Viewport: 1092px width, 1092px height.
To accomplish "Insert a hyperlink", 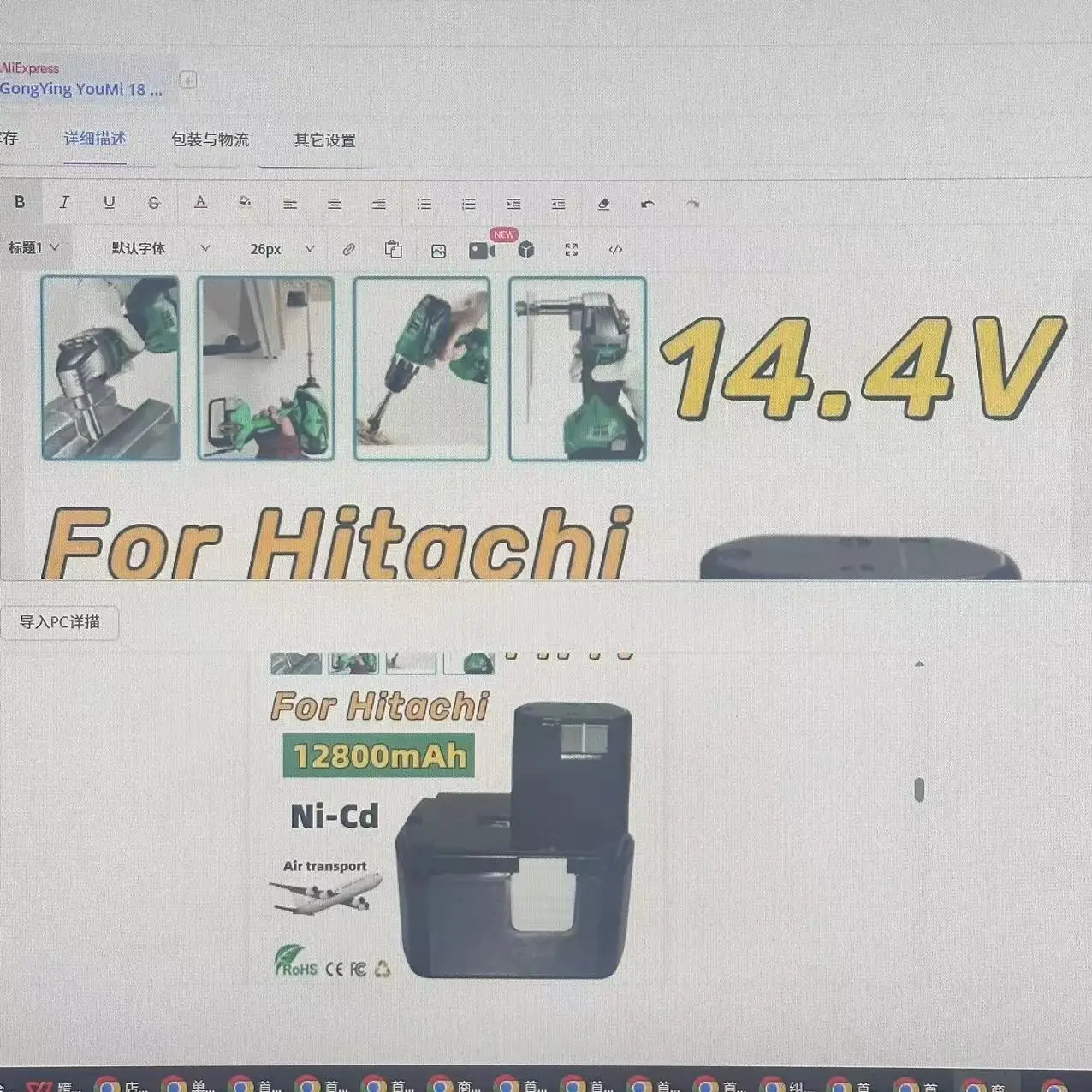I will click(x=348, y=249).
